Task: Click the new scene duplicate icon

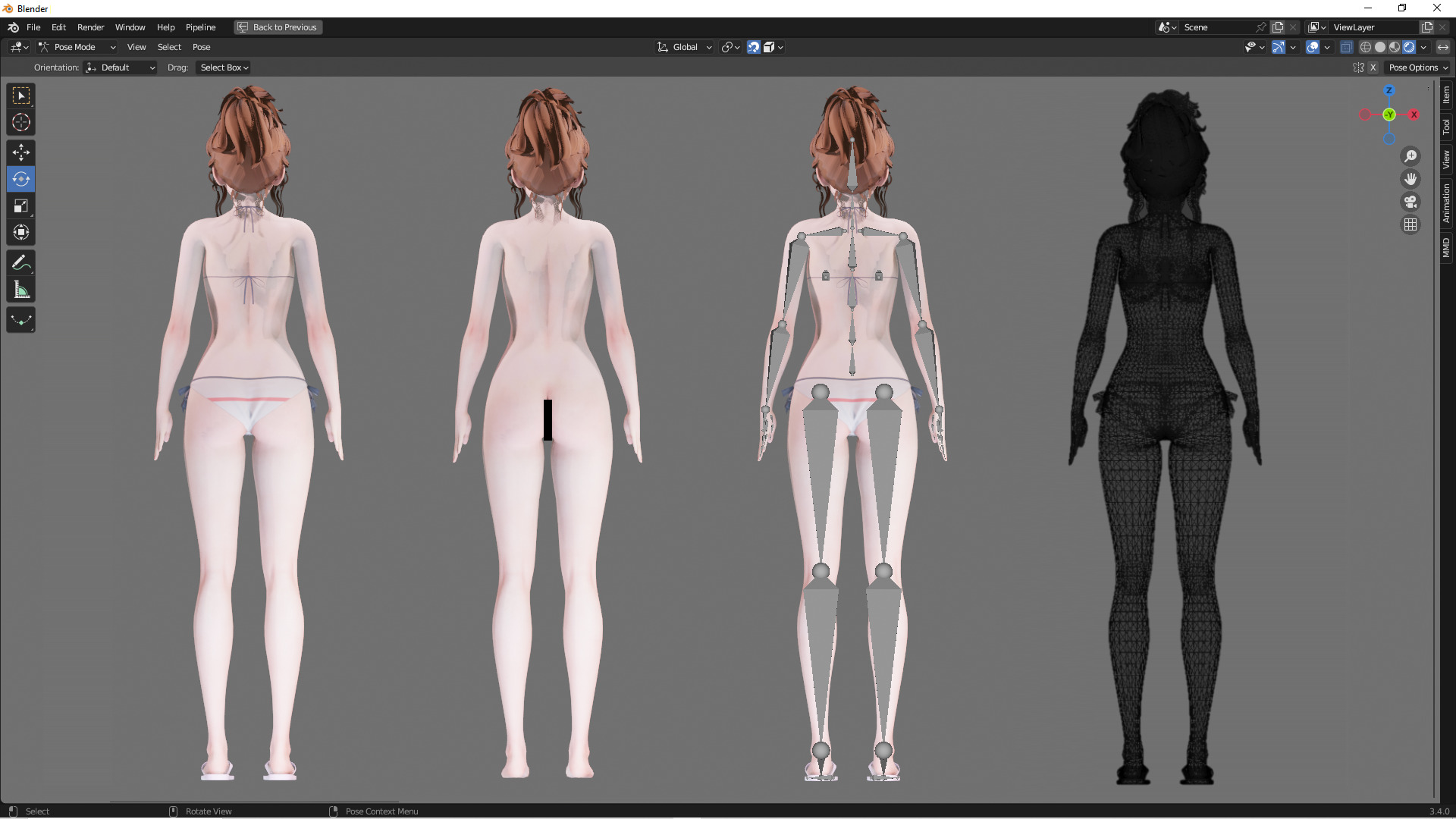Action: click(1278, 27)
